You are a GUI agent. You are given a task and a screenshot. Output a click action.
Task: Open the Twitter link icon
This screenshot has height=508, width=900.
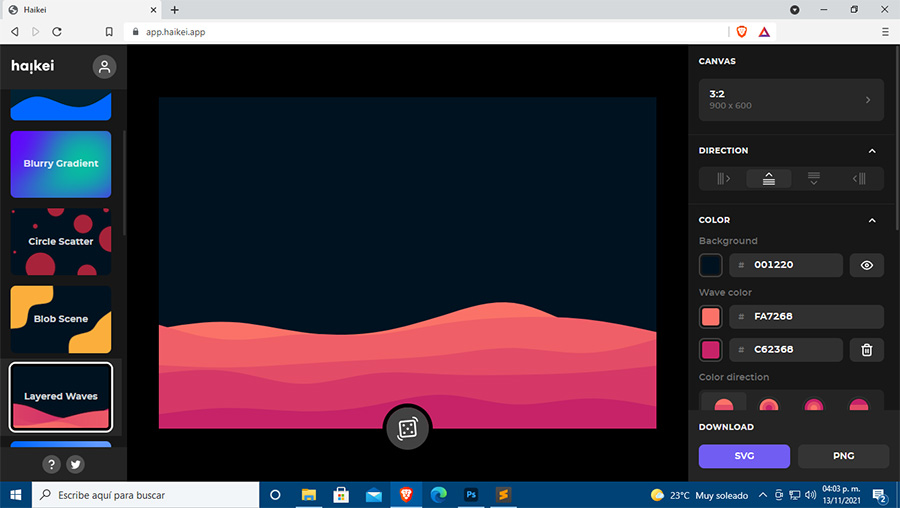(75, 464)
